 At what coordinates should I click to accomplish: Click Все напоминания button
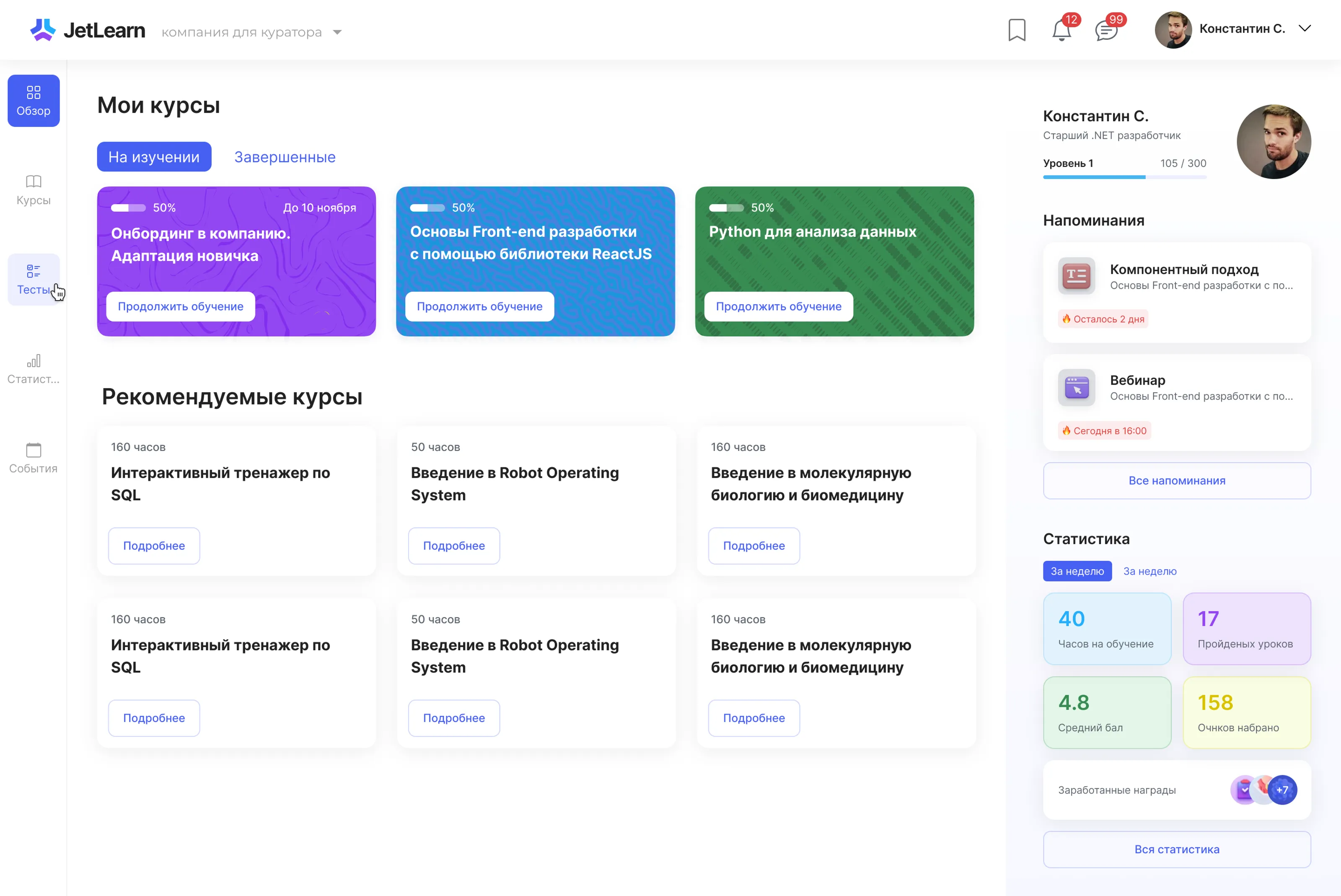click(x=1176, y=481)
